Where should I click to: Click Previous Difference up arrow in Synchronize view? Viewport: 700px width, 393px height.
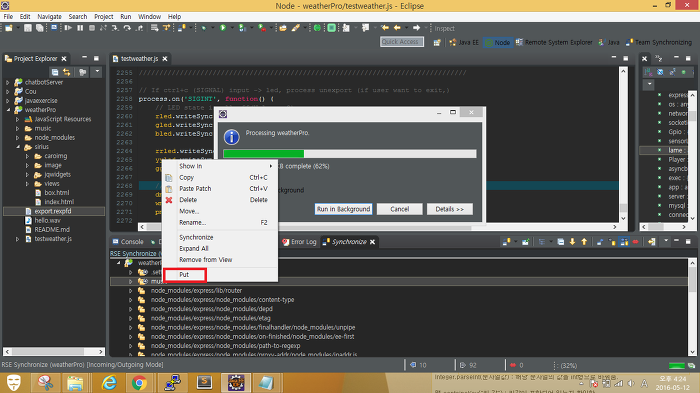tap(584, 242)
